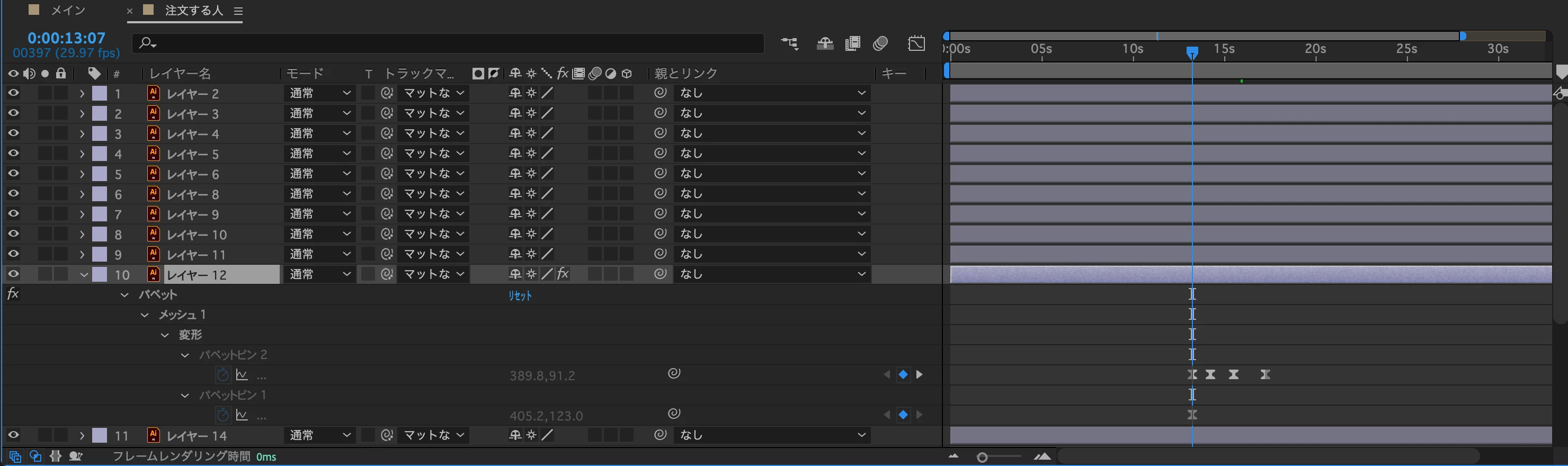This screenshot has width=1568, height=466.
Task: Toggle in/out/duration pane icon at bottom
Action: coord(56,456)
